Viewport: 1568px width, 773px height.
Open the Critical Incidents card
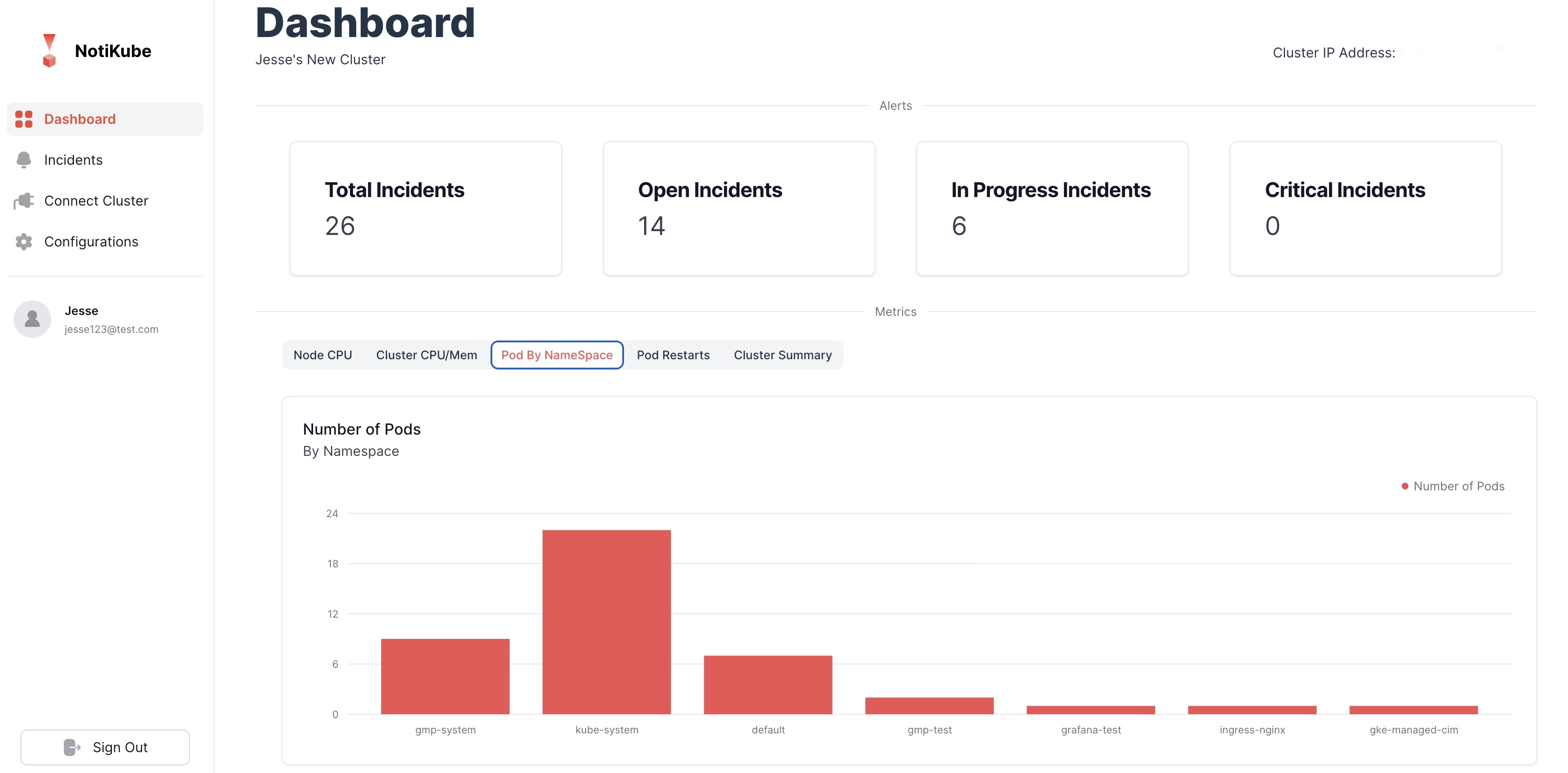(x=1366, y=208)
